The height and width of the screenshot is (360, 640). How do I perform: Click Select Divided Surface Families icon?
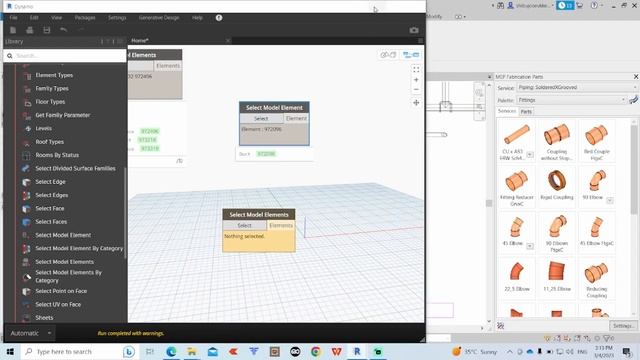[26, 168]
